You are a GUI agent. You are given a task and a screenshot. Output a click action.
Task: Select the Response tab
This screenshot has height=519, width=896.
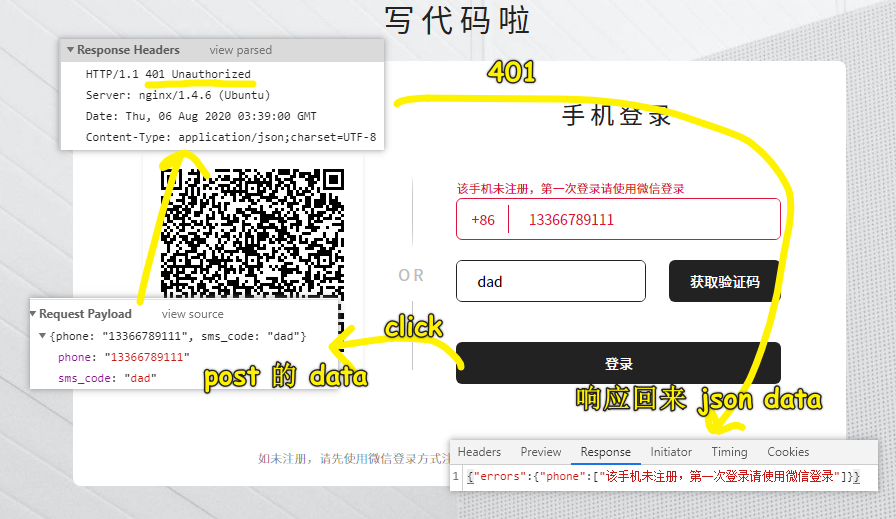606,452
